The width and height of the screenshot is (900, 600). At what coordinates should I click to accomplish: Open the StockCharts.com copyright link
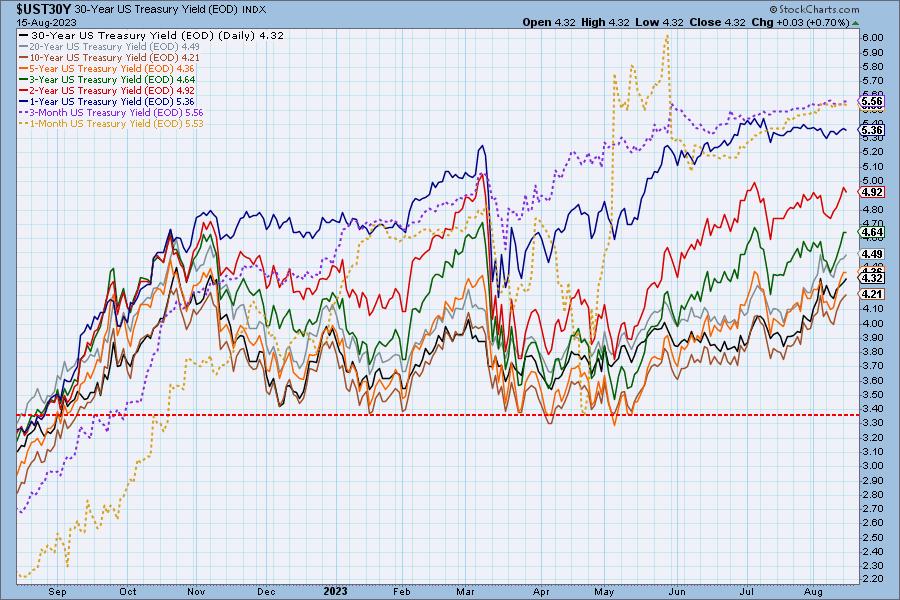point(814,9)
